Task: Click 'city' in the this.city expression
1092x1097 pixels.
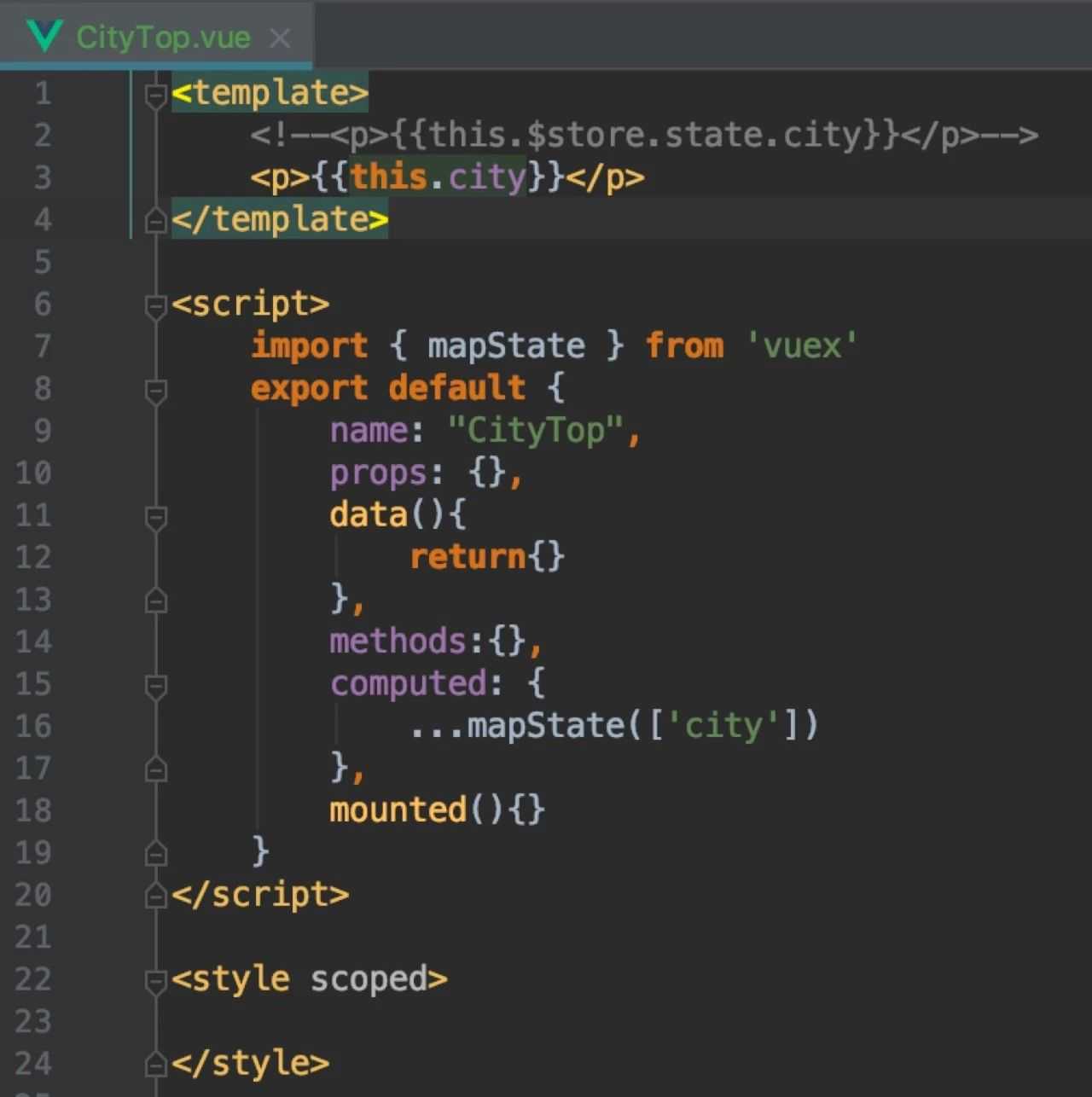Action: (487, 177)
